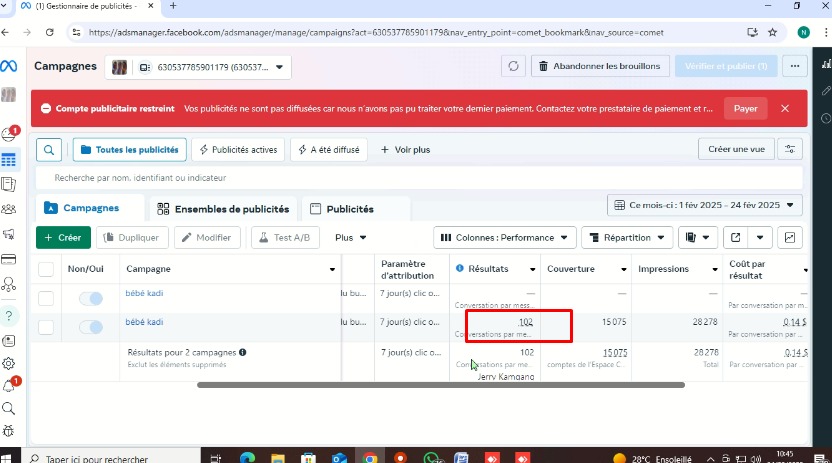Screen dimensions: 832x463
Task: Switch to Ensembles de publicités tab
Action: (x=223, y=209)
